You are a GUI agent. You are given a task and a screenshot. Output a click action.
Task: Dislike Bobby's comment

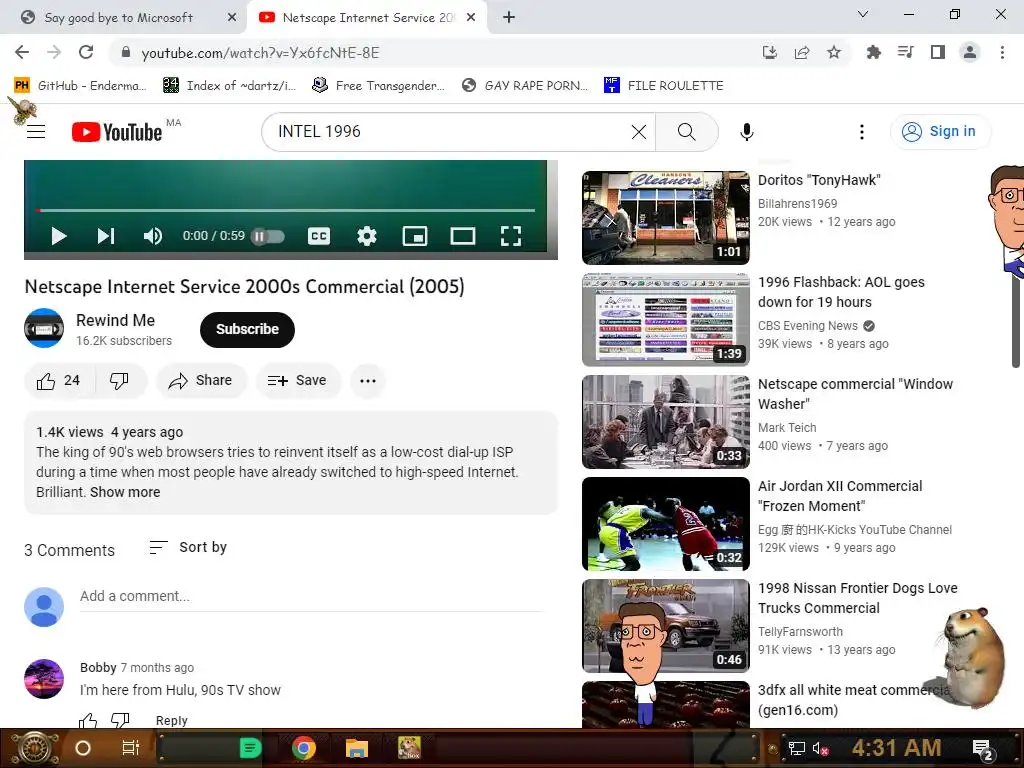[x=120, y=720]
